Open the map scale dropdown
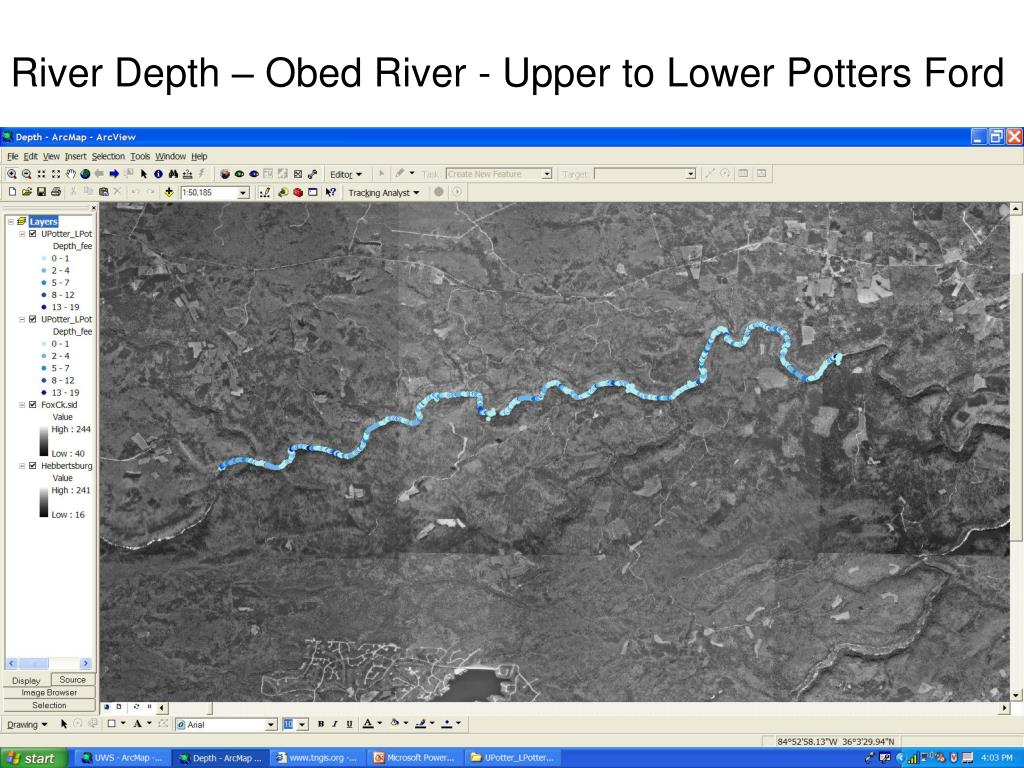 click(243, 193)
